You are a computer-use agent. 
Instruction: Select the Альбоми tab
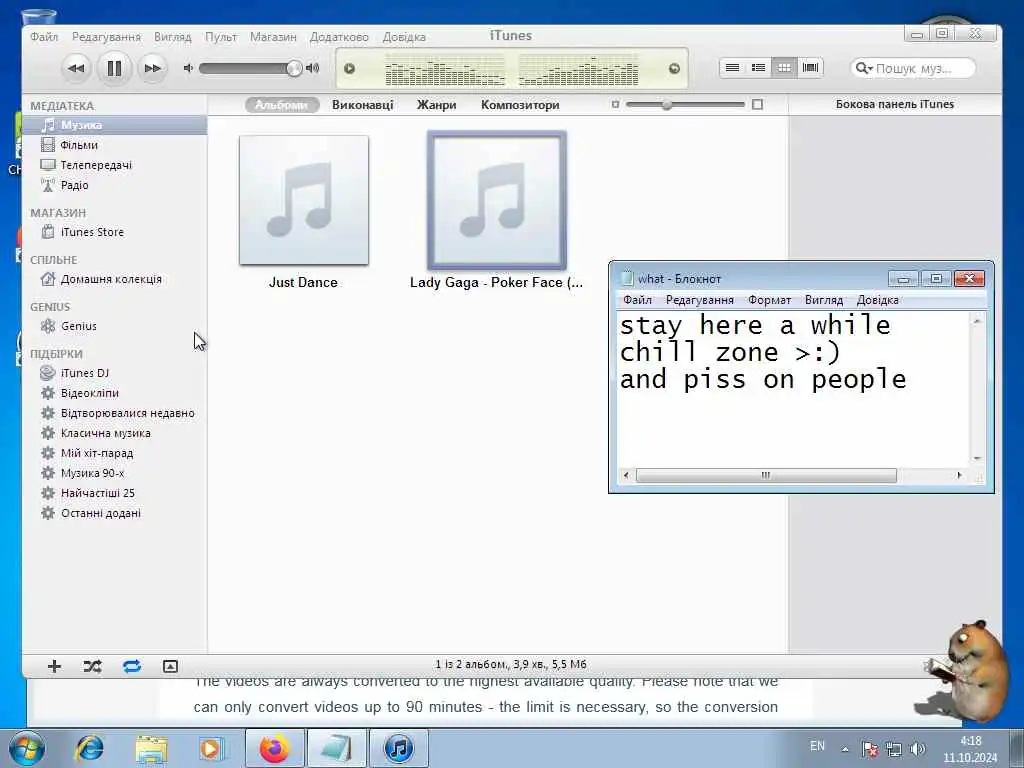coord(281,104)
